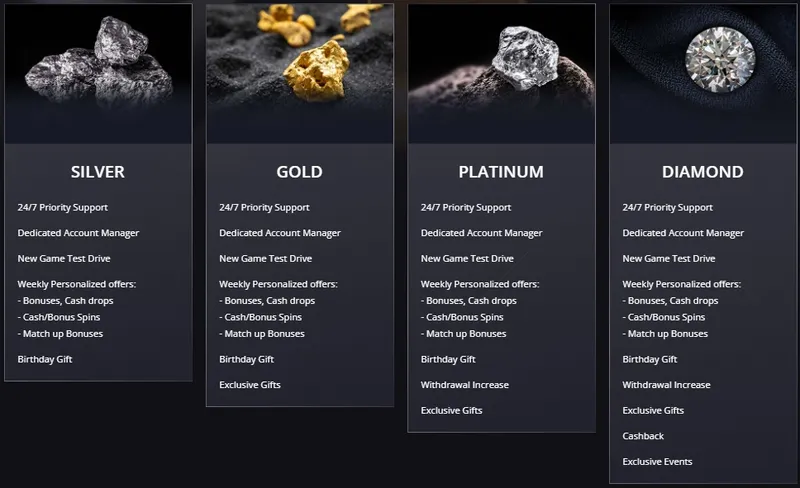Screen dimensions: 800x488
Task: Select the DIAMOND tier heading
Action: pyautogui.click(x=703, y=172)
